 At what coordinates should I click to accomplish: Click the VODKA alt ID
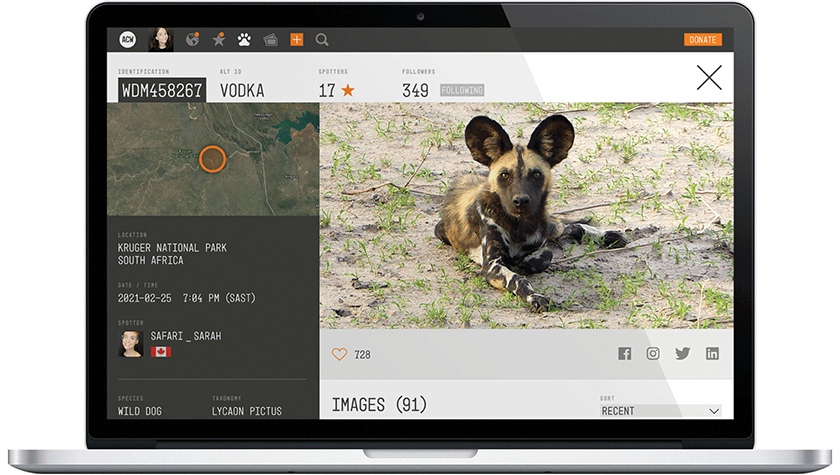(x=242, y=91)
